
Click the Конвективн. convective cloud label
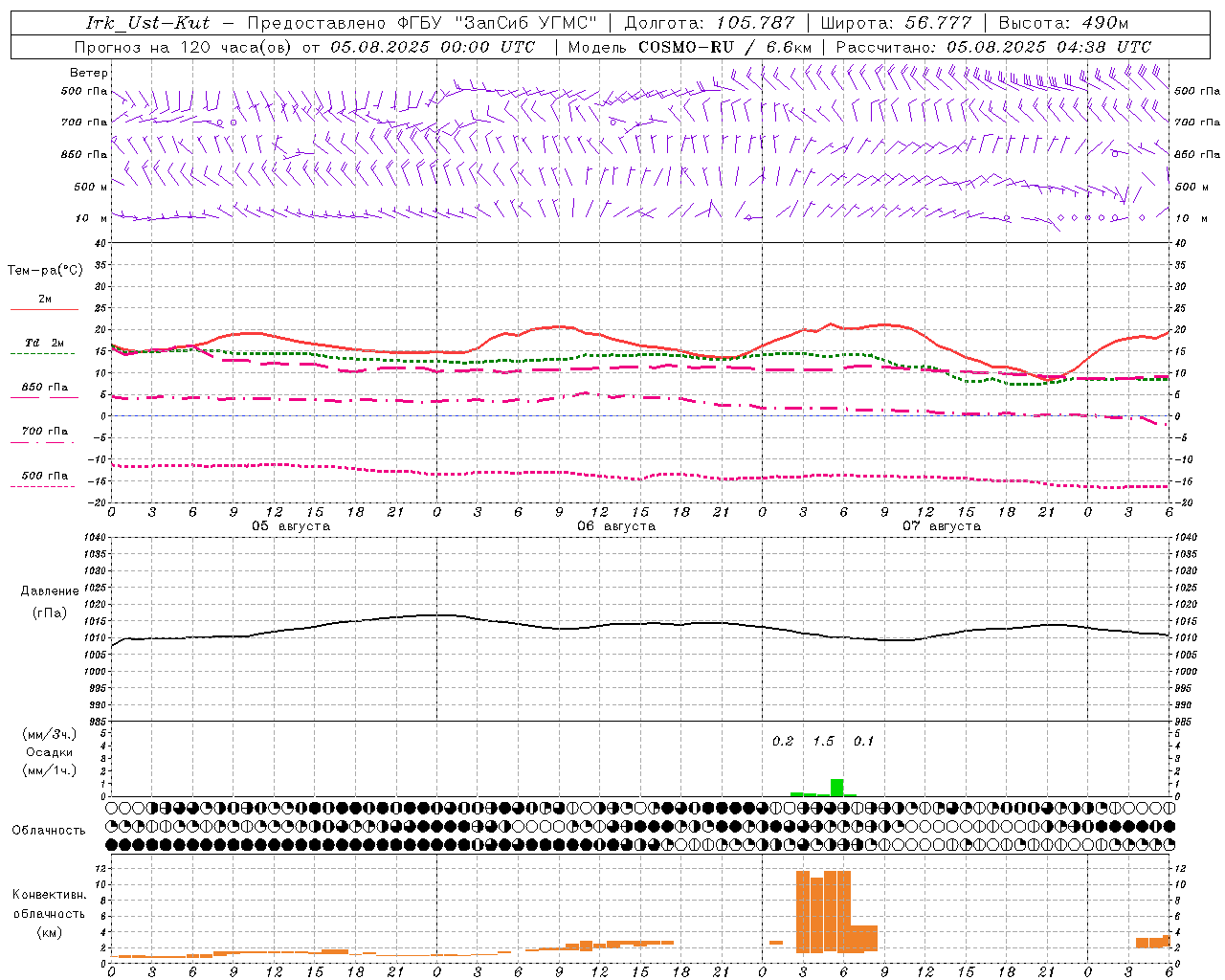click(x=50, y=895)
